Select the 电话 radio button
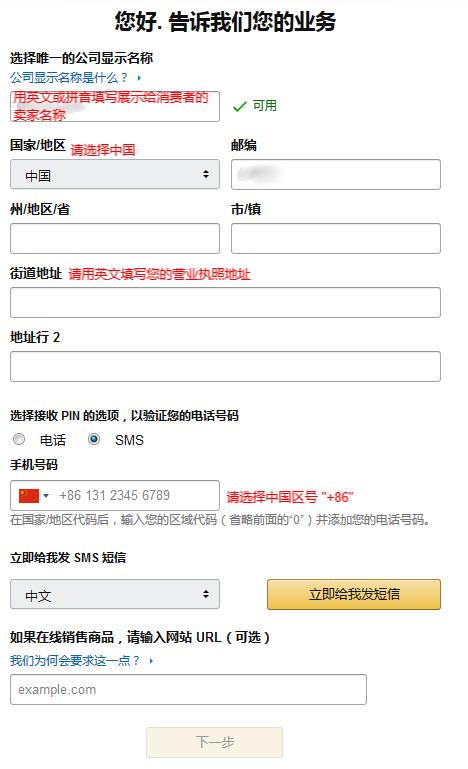The image size is (468, 769). pyautogui.click(x=19, y=439)
